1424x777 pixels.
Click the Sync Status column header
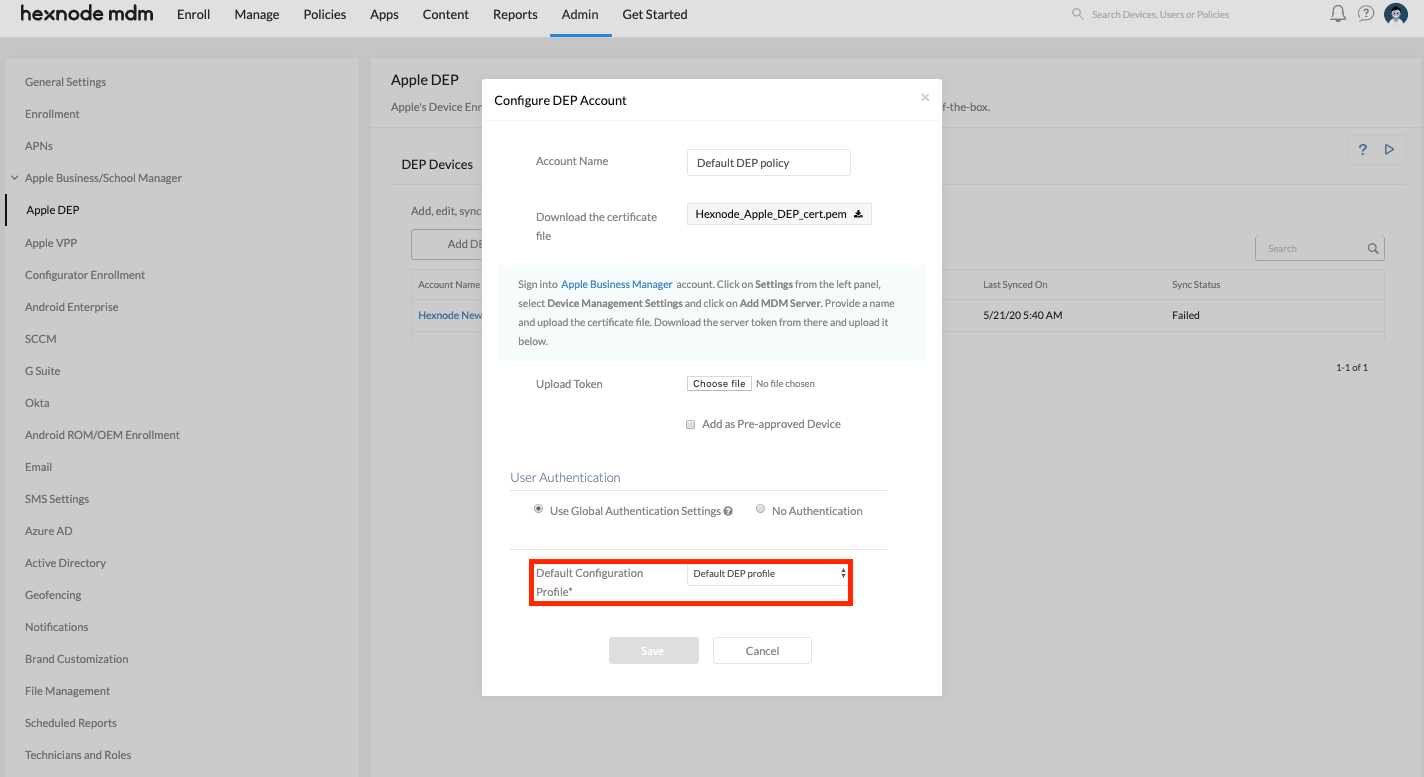coord(1196,285)
